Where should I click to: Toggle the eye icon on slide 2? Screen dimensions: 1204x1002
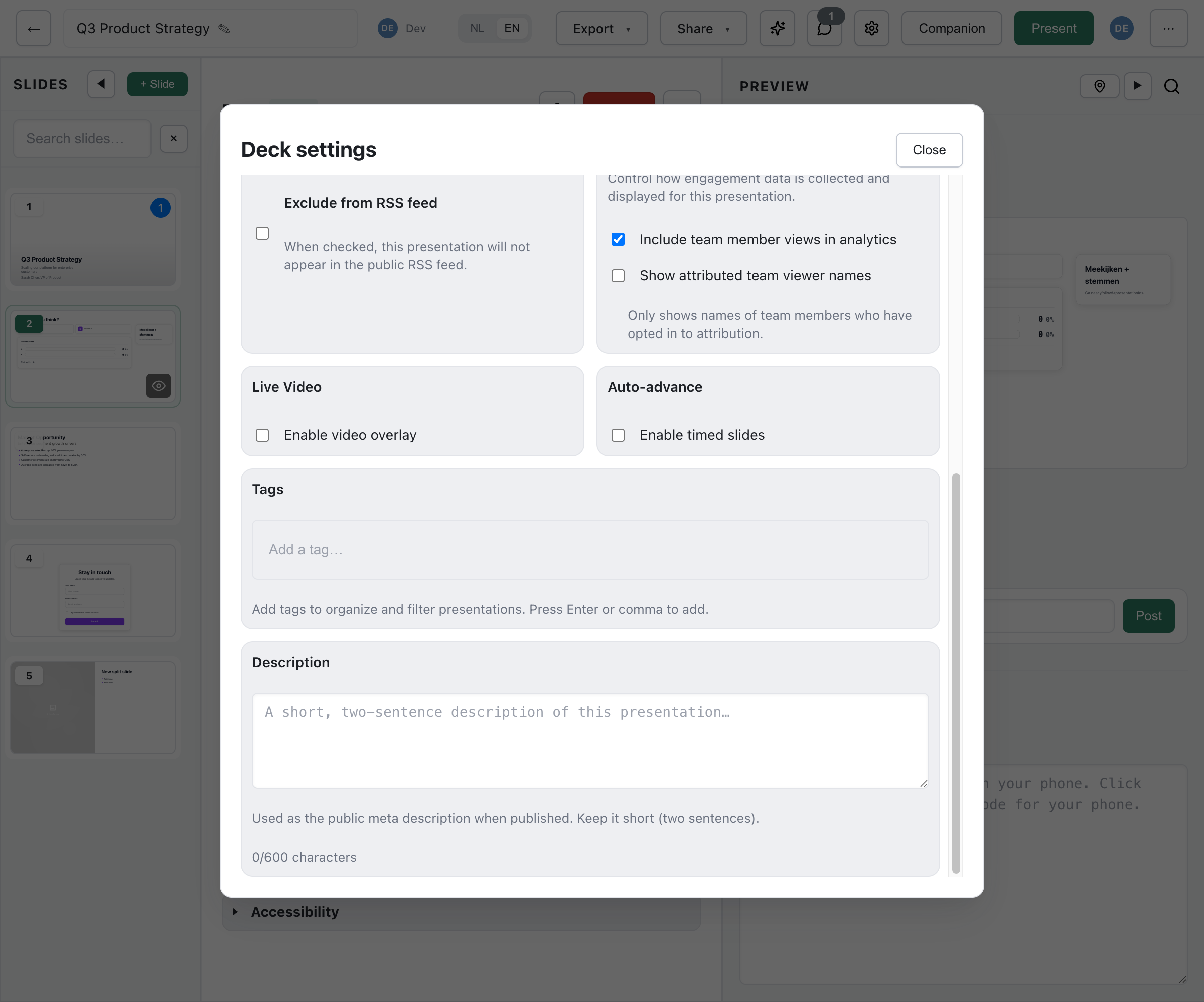click(158, 386)
